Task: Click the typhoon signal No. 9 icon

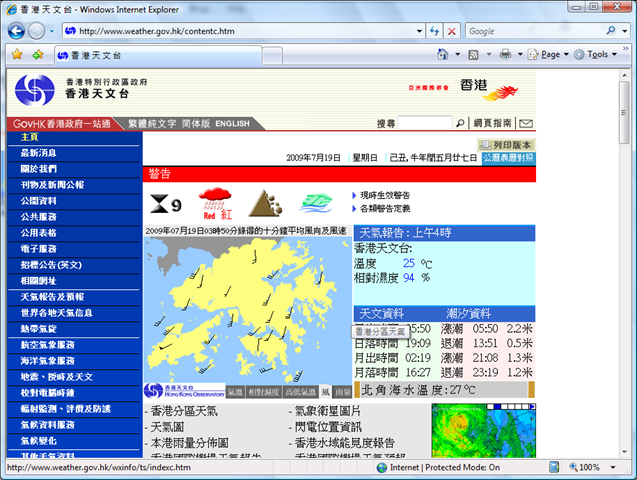Action: coord(165,204)
